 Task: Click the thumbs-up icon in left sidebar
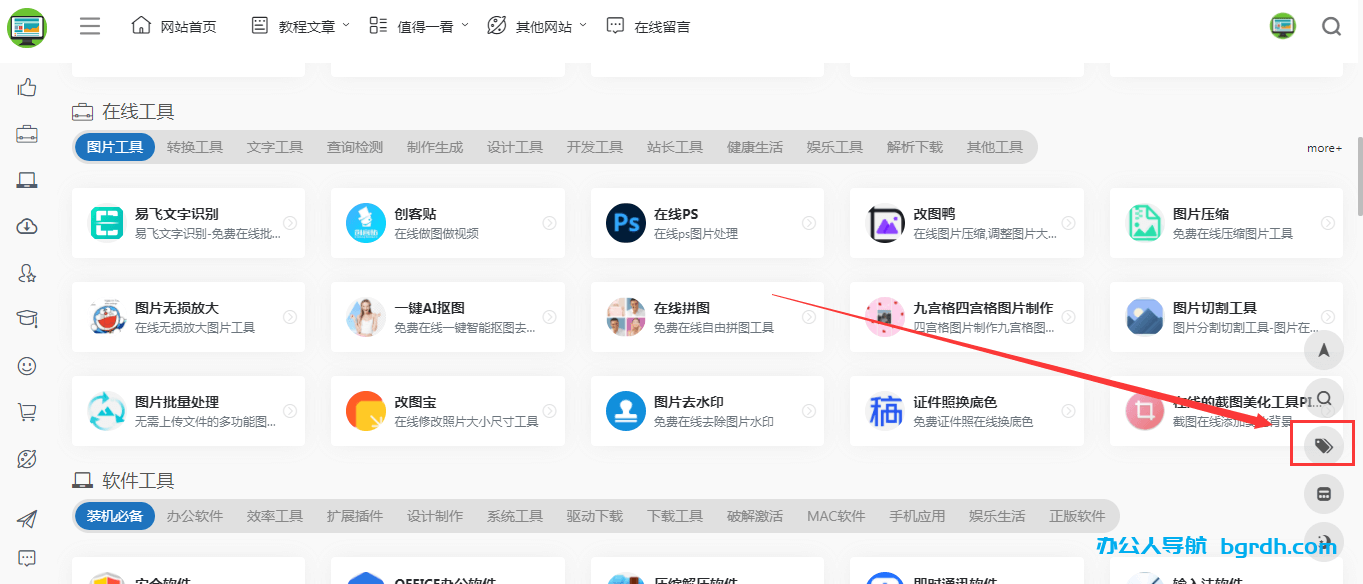point(27,88)
